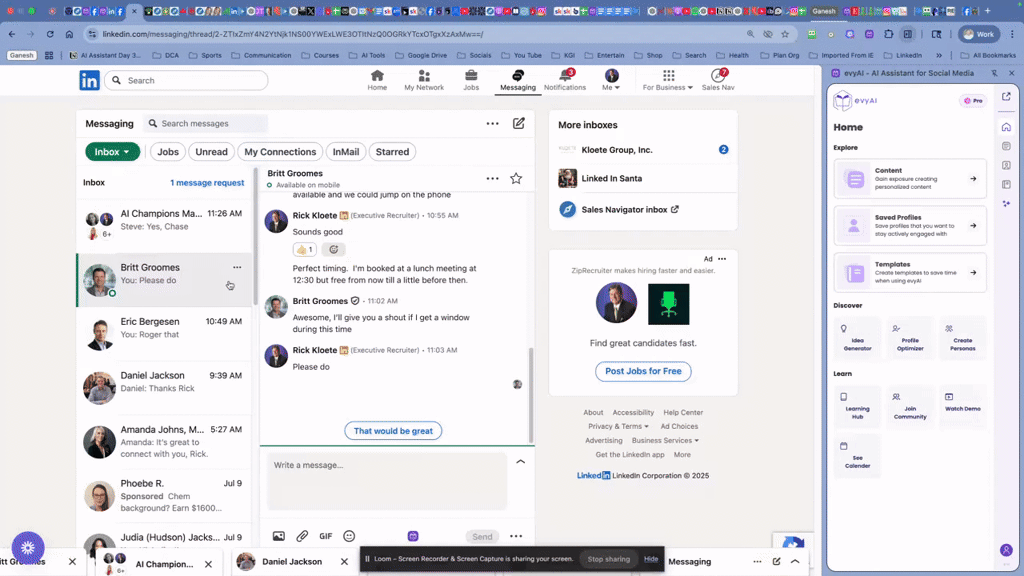Click Search messages field
Viewport: 1024px width, 576px height.
pos(206,123)
